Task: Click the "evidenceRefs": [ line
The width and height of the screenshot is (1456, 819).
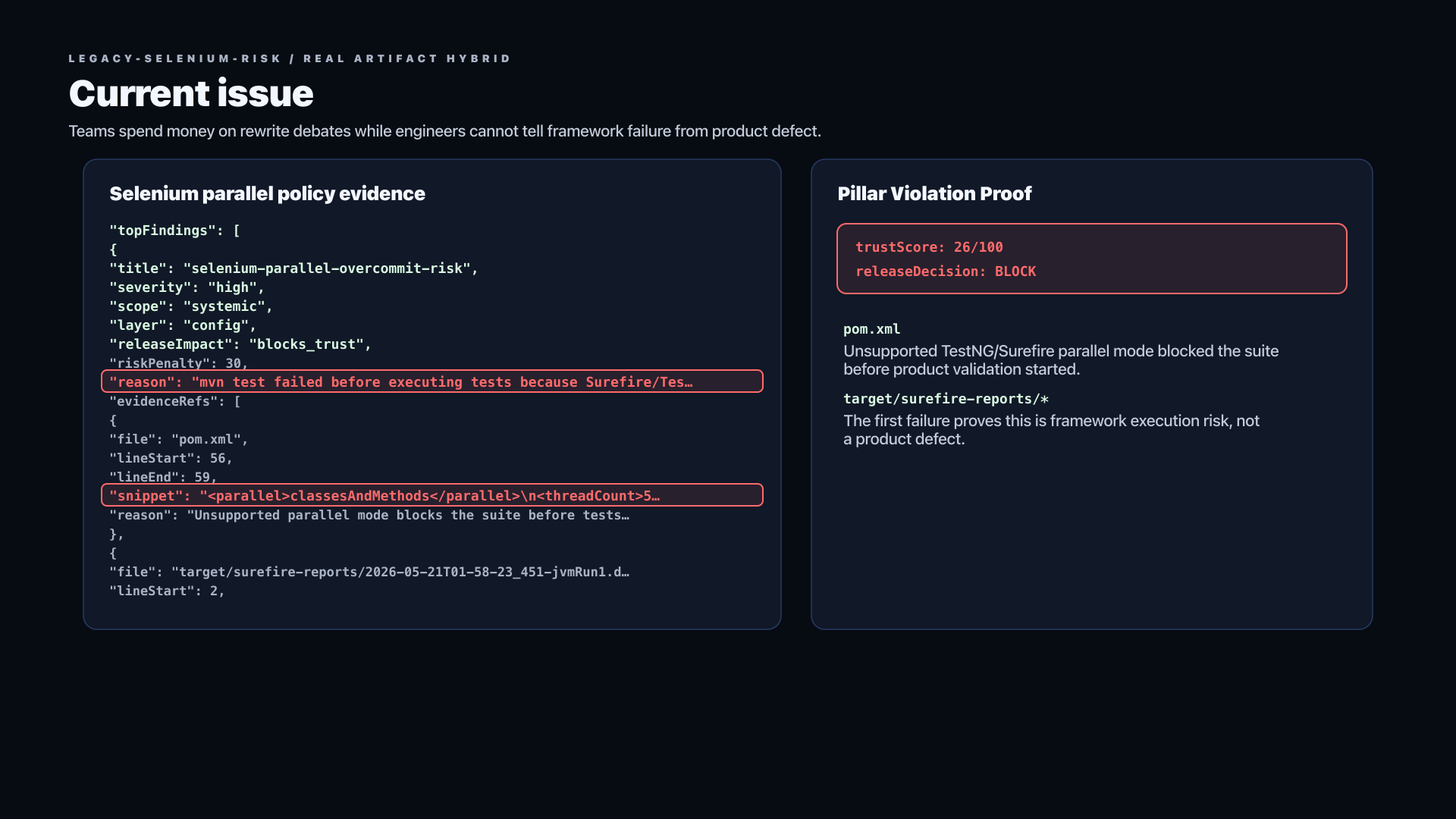Action: [x=175, y=401]
